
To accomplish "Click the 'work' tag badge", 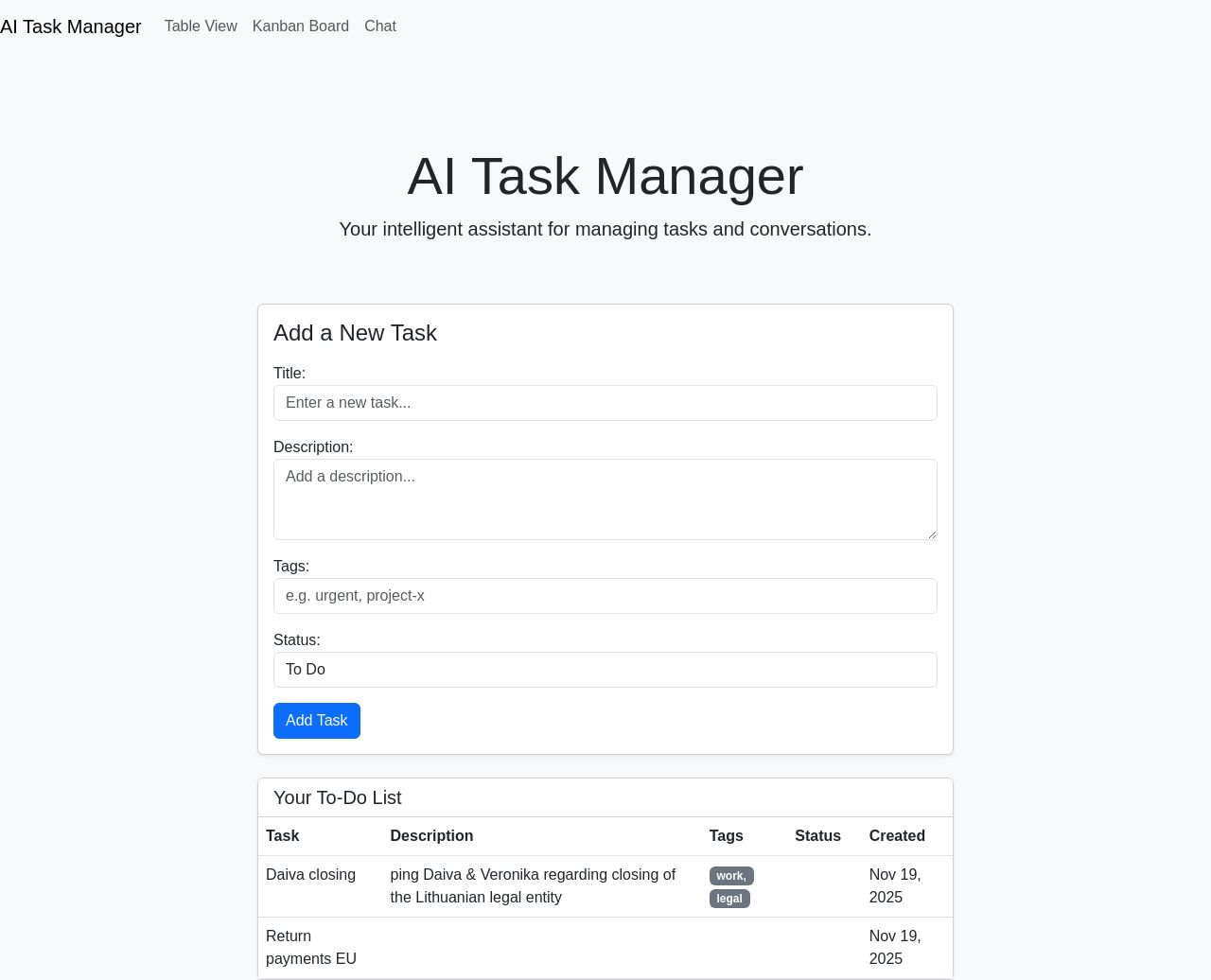I will tap(730, 876).
